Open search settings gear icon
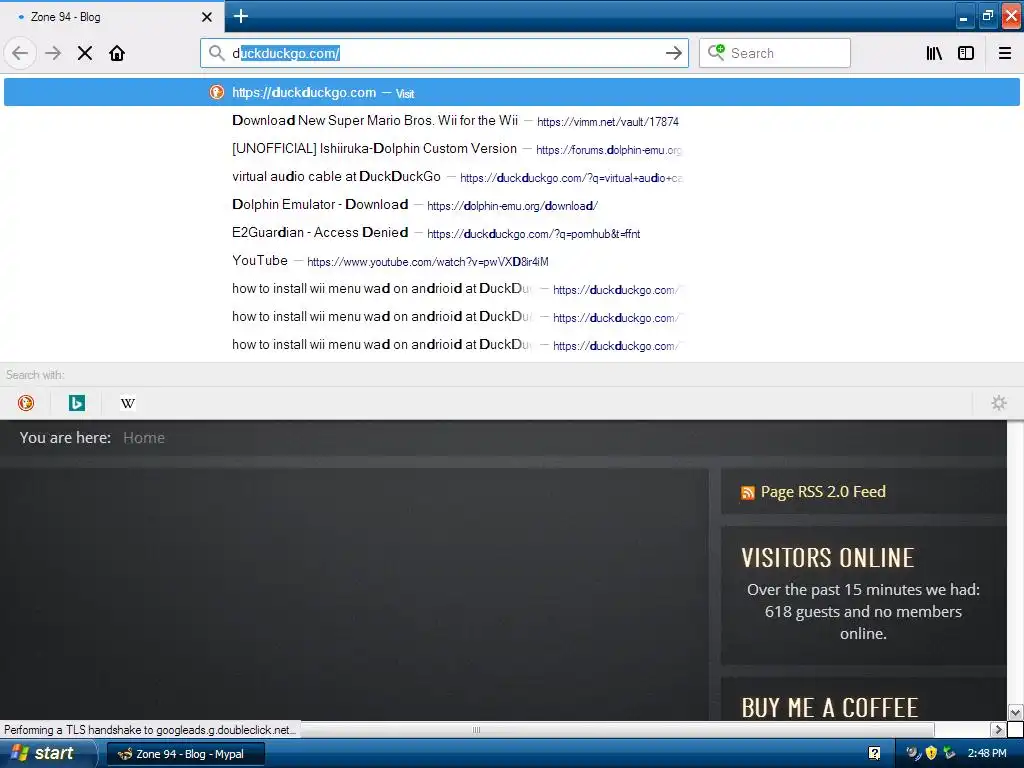This screenshot has width=1024, height=768. click(x=999, y=403)
